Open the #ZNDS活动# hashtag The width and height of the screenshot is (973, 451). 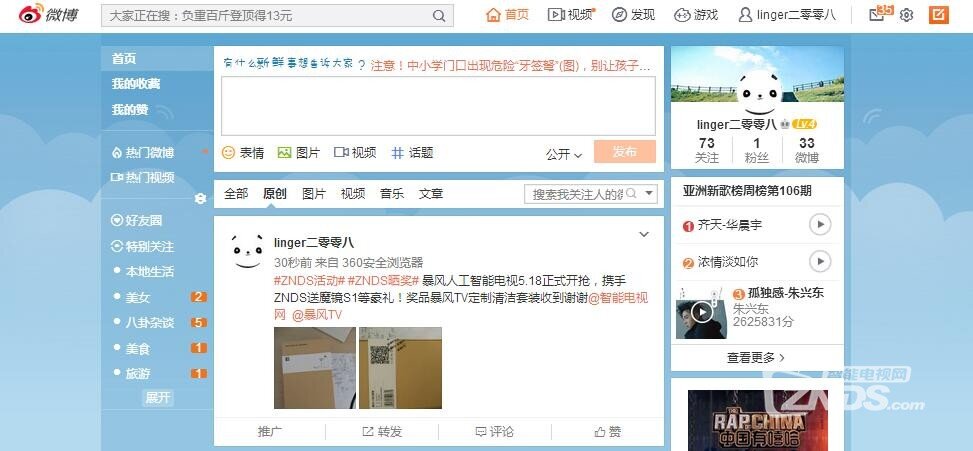point(309,281)
